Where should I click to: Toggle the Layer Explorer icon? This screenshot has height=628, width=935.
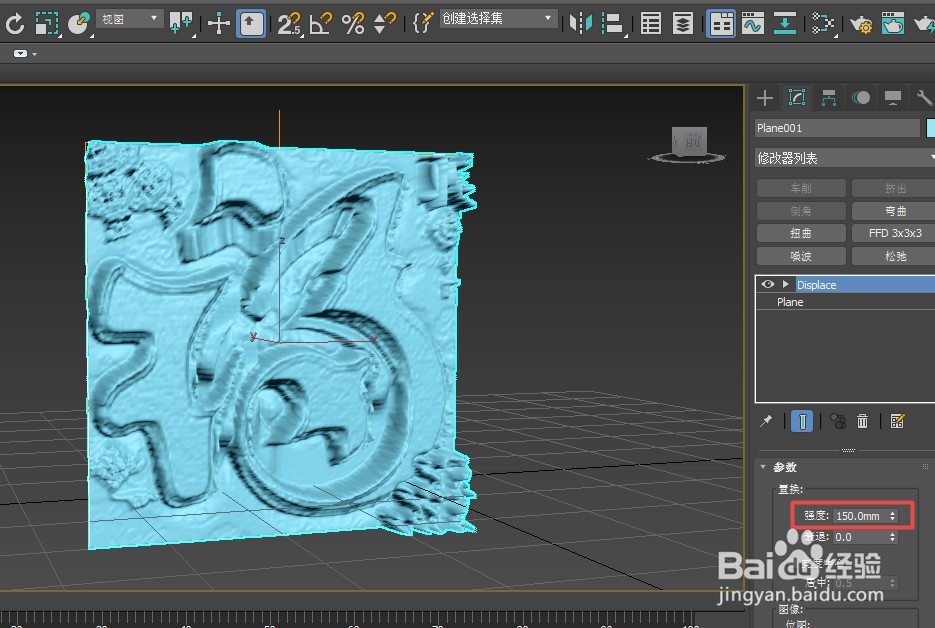tap(682, 24)
